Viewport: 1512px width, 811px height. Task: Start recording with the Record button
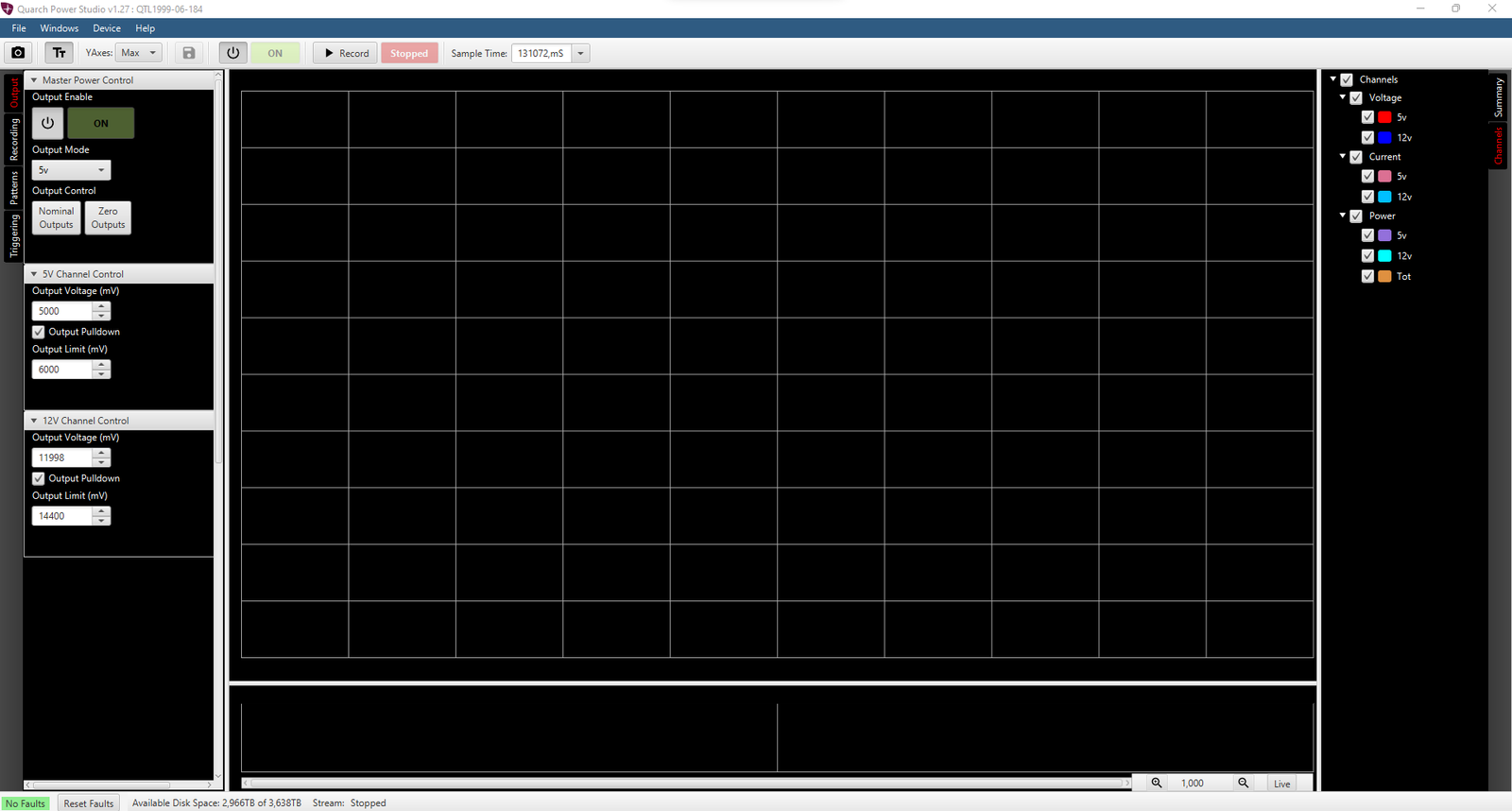[346, 53]
